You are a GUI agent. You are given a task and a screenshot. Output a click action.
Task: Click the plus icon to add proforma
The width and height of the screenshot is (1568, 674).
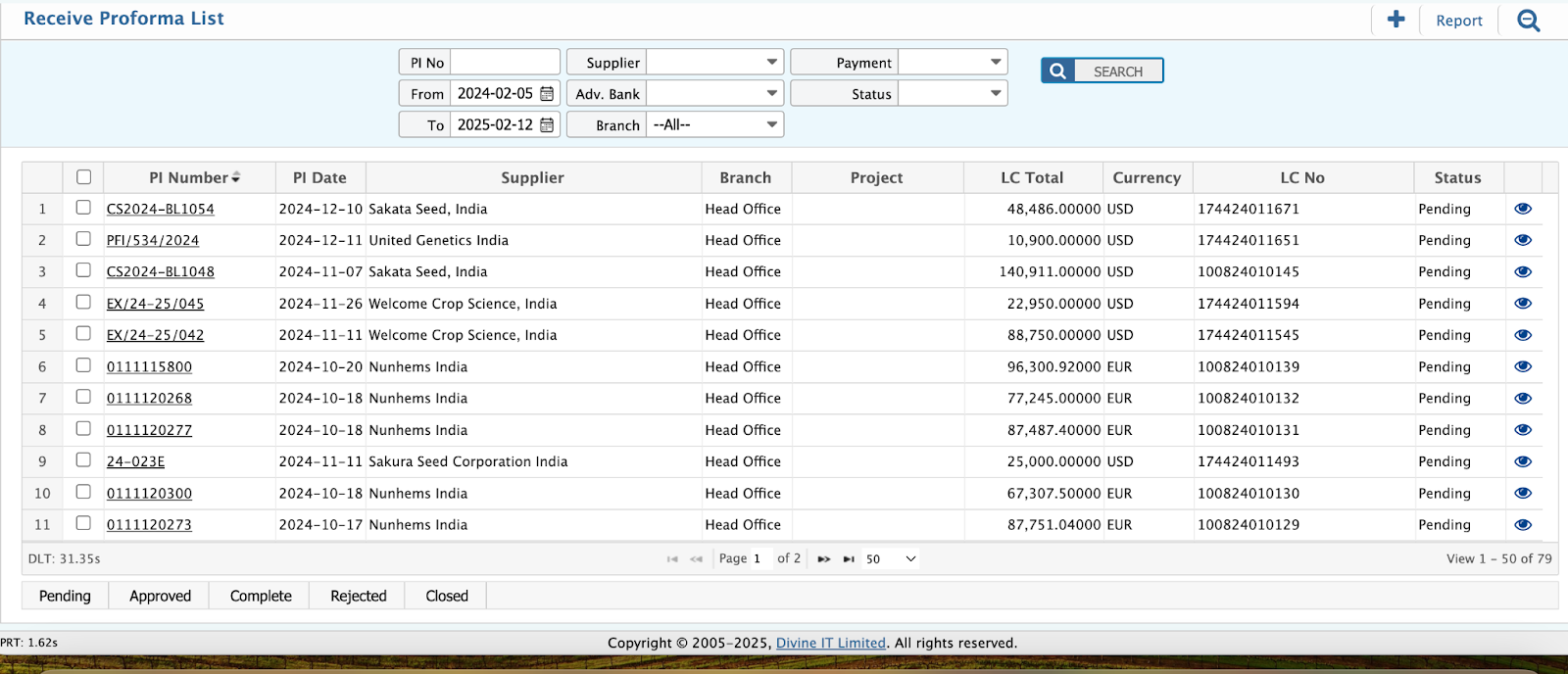pos(1396,20)
